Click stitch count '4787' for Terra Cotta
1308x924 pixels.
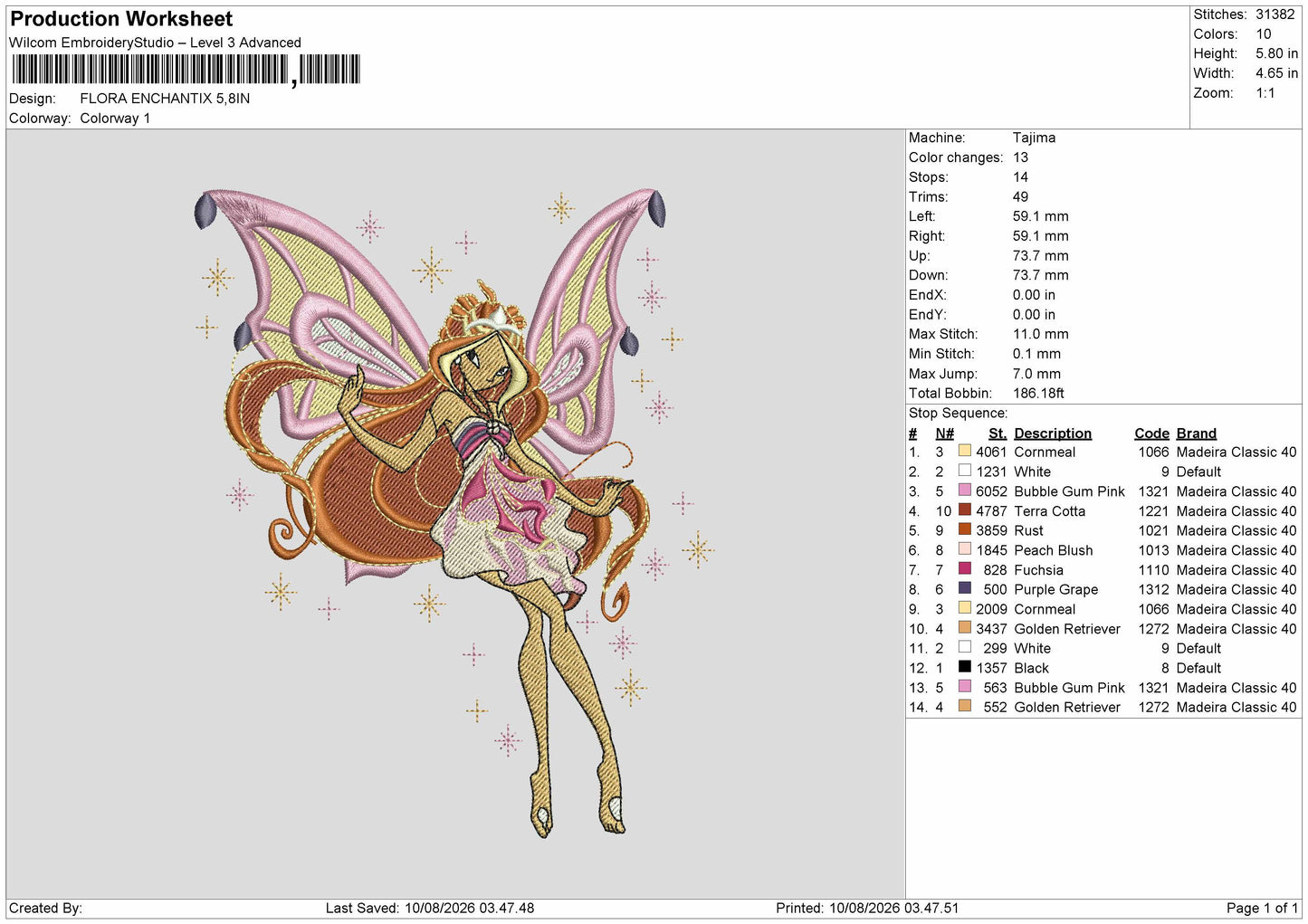[x=991, y=511]
